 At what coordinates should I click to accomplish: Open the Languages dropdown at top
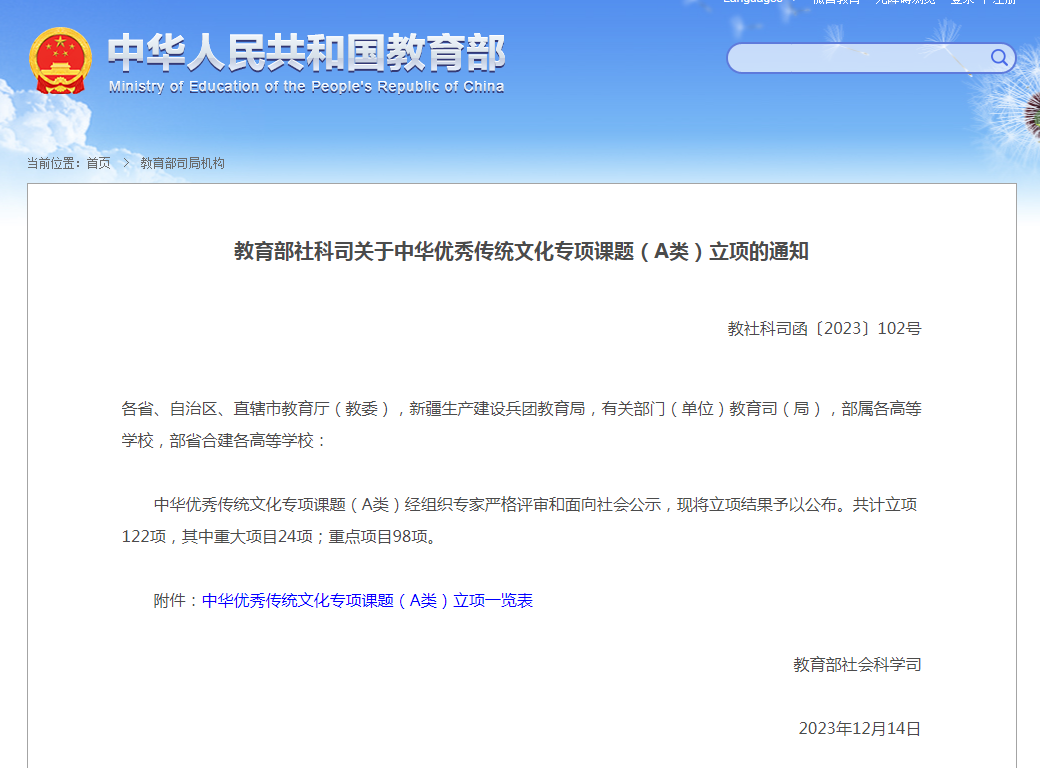(753, 2)
